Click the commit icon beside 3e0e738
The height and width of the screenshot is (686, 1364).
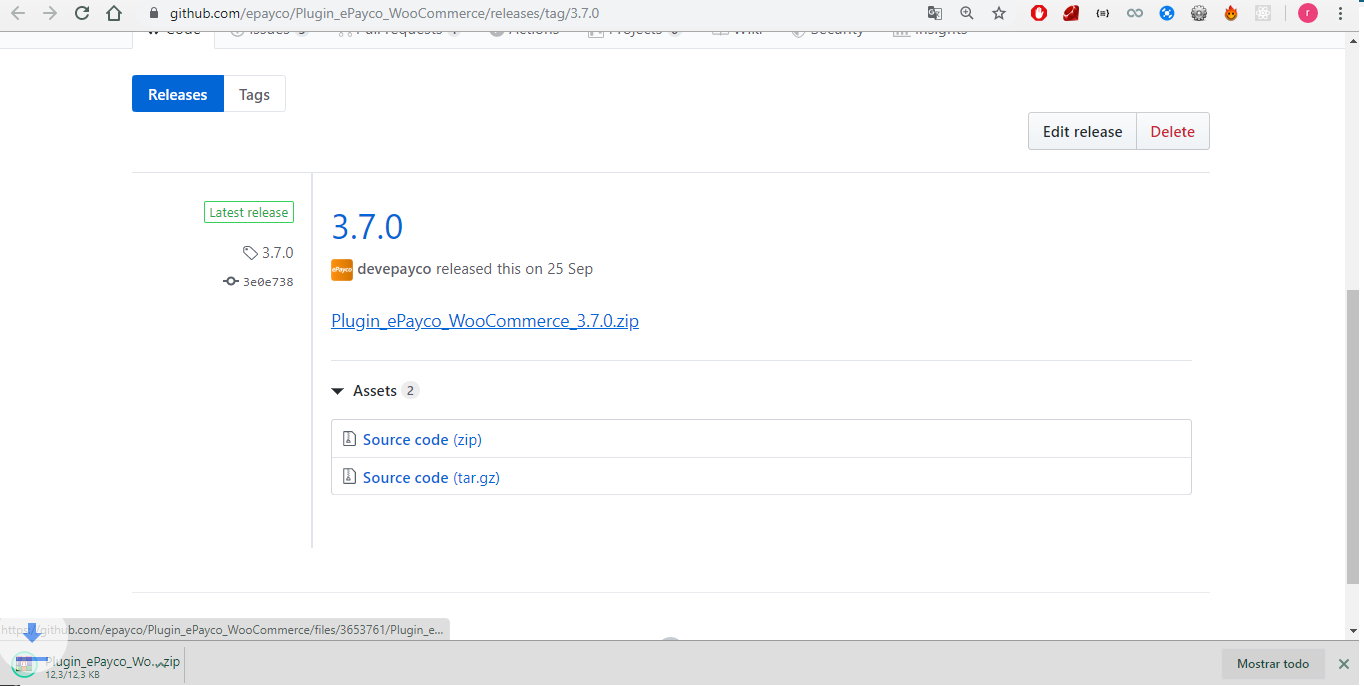(x=231, y=282)
